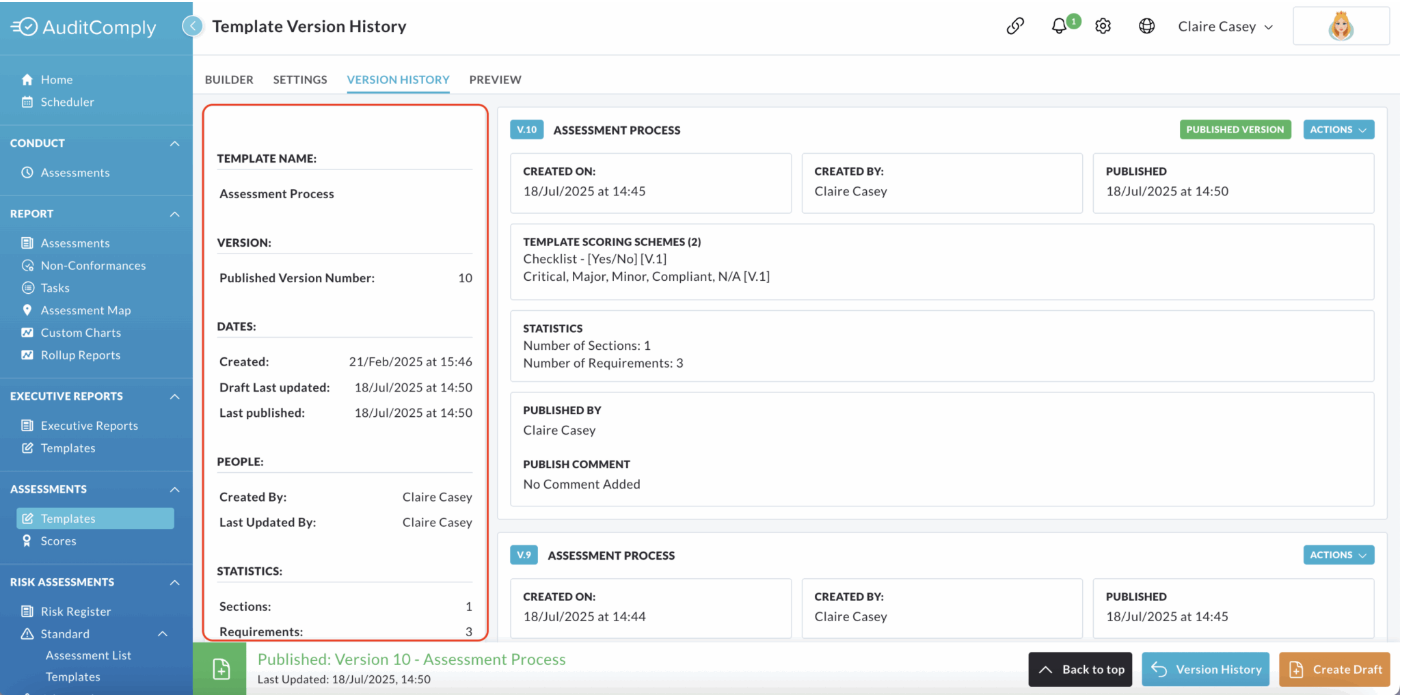The width and height of the screenshot is (1406, 696).
Task: Click the PUBLISHED VERSION badge
Action: pos(1235,130)
